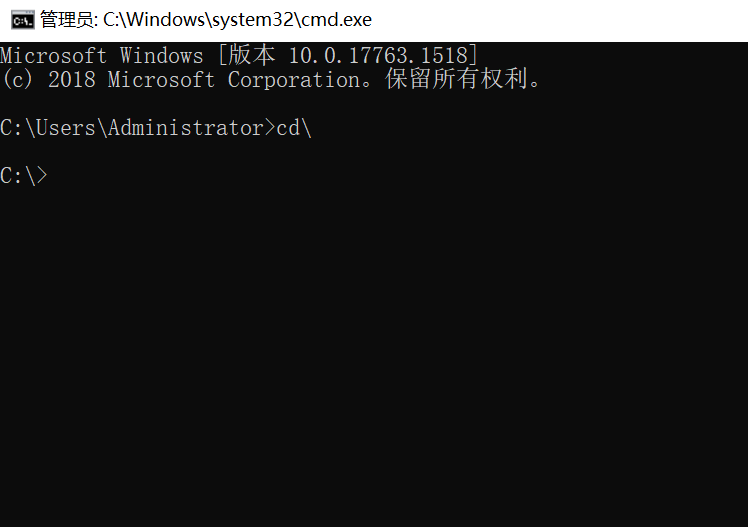Click the word Windows on the first console line
748x527 pixels.
(x=162, y=56)
